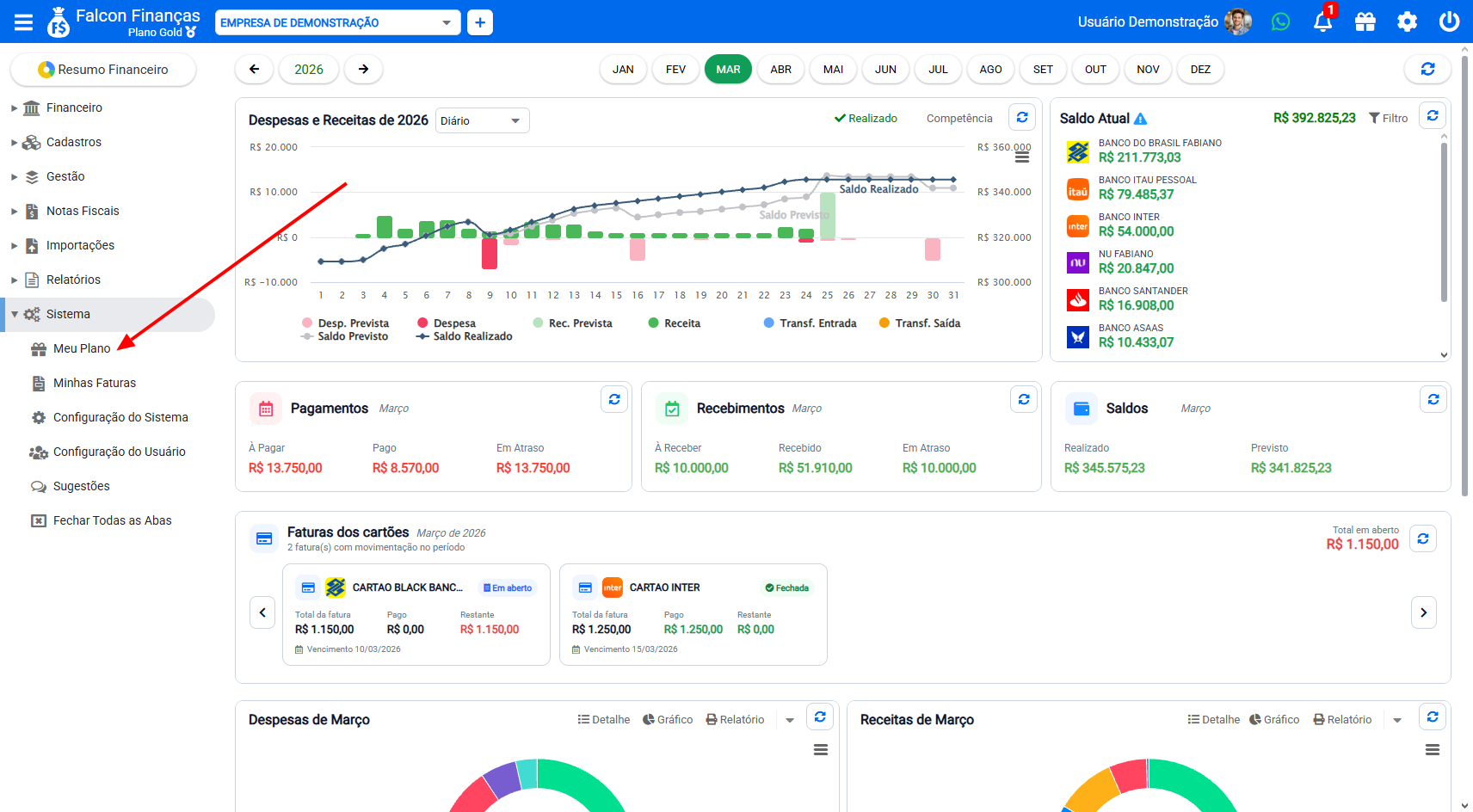The height and width of the screenshot is (812, 1473).
Task: Toggle Desp. Prevista legend series
Action: click(345, 323)
